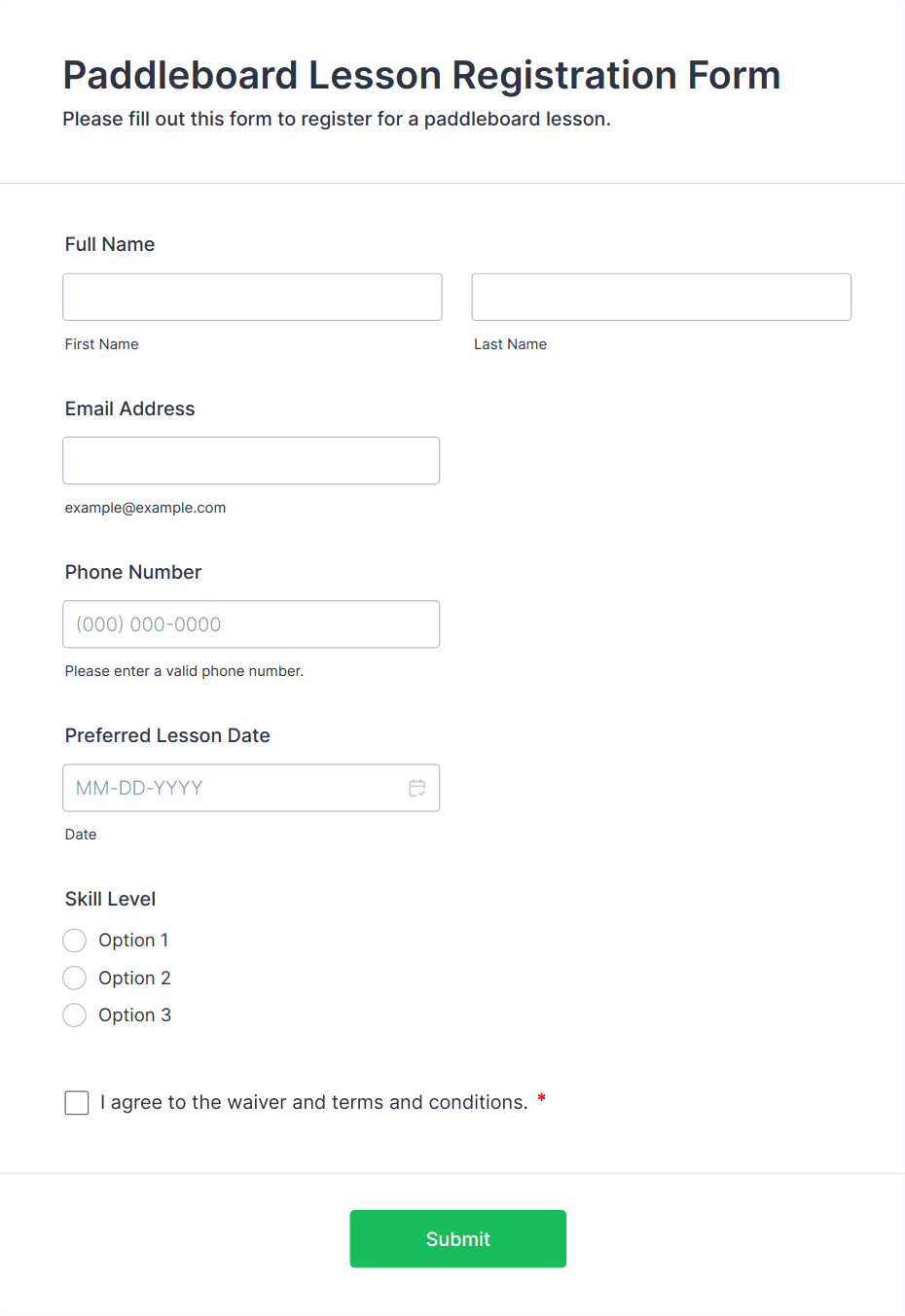Click the example@example.com hint text

point(145,508)
